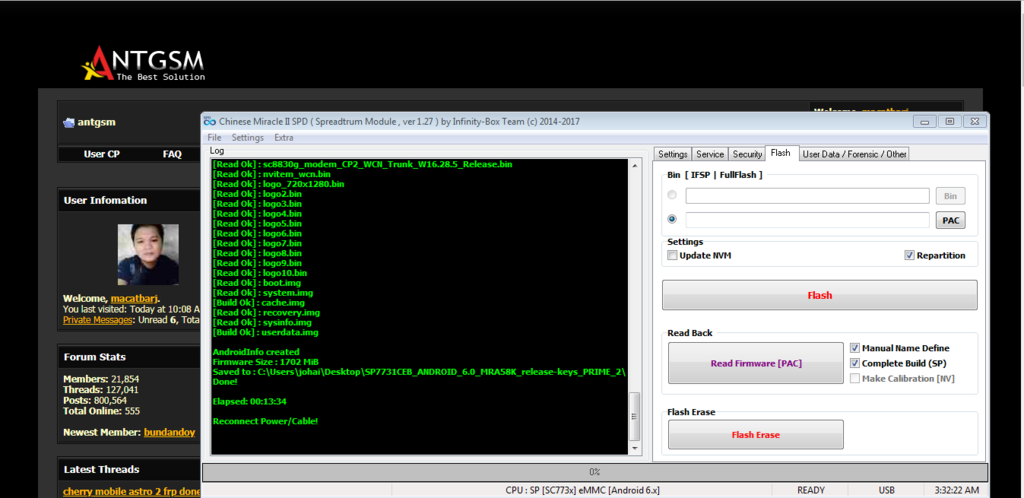
Task: Click the 3:32:22 AM clock in status bar
Action: pos(957,490)
